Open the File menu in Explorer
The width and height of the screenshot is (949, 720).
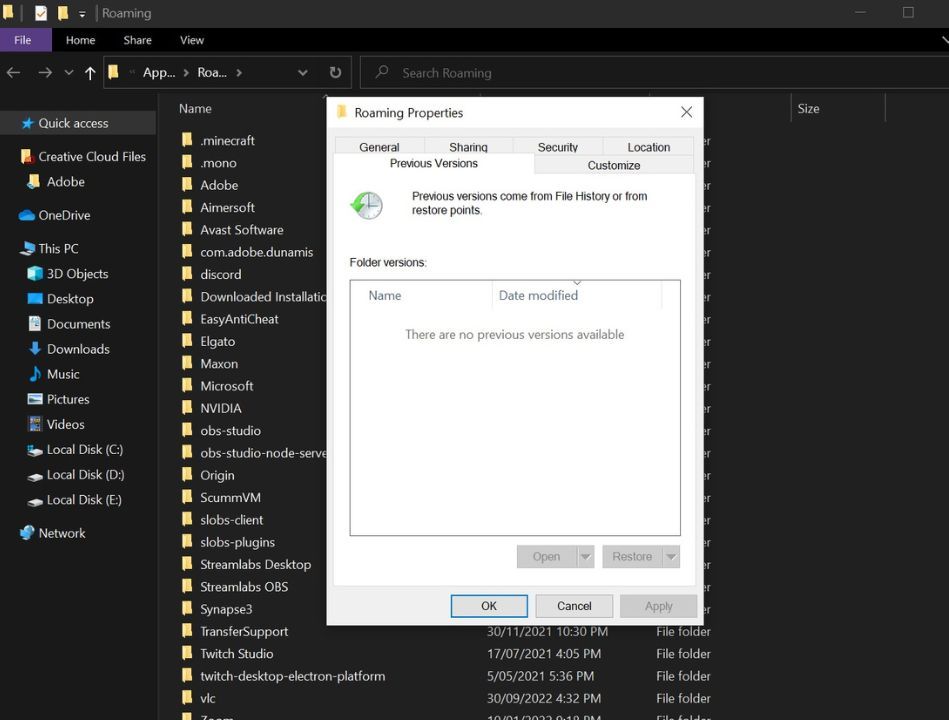tap(25, 39)
